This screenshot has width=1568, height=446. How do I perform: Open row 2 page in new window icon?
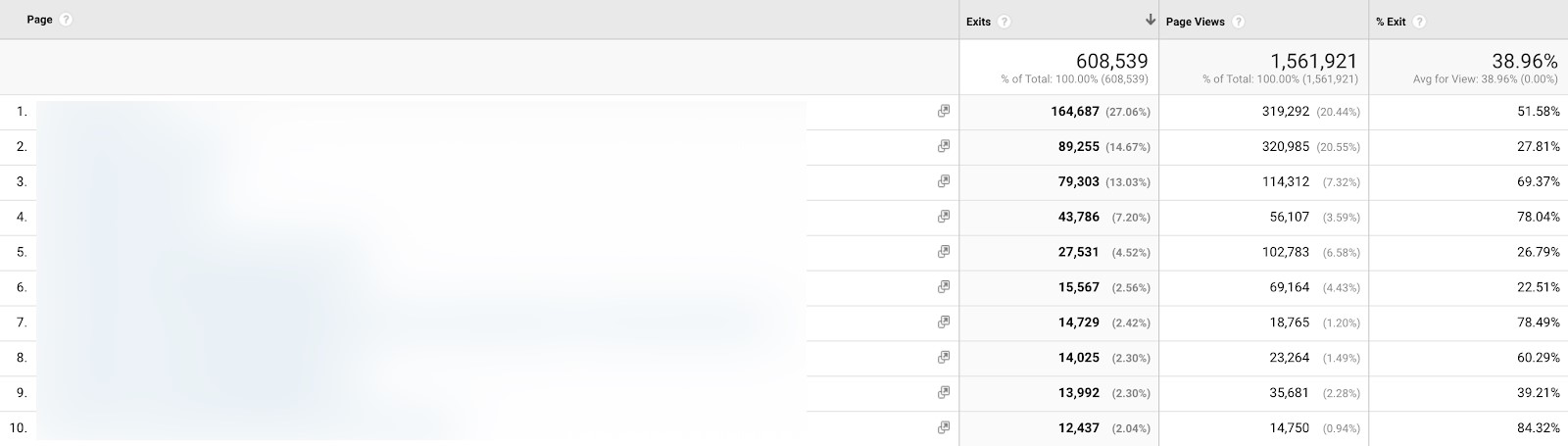944,146
